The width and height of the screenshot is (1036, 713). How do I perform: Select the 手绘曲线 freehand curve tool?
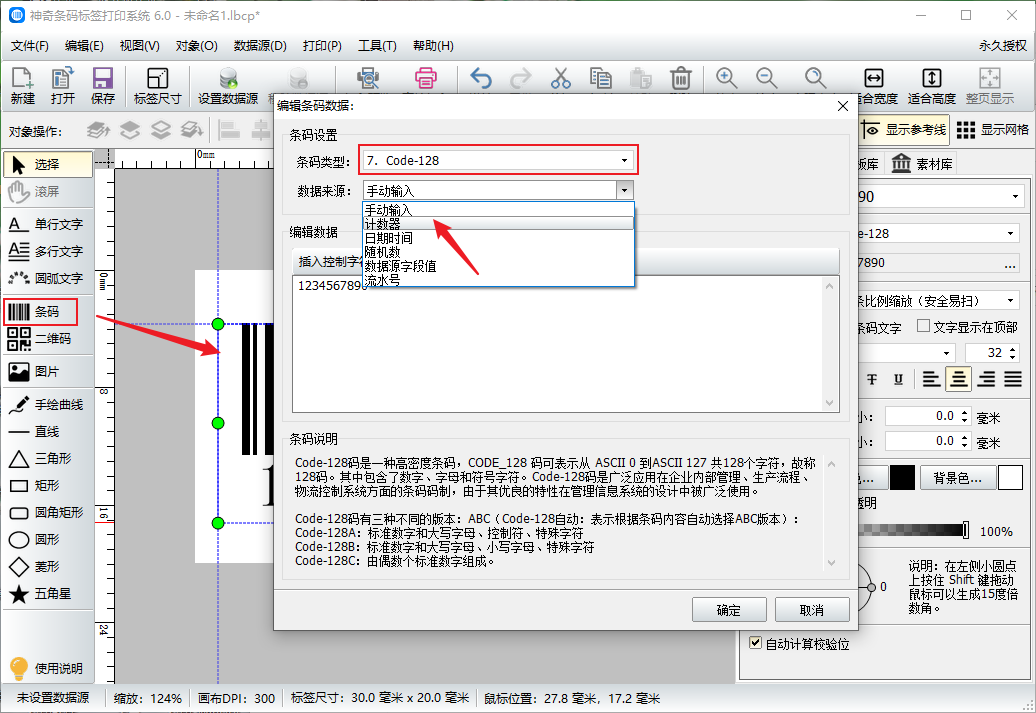point(48,404)
